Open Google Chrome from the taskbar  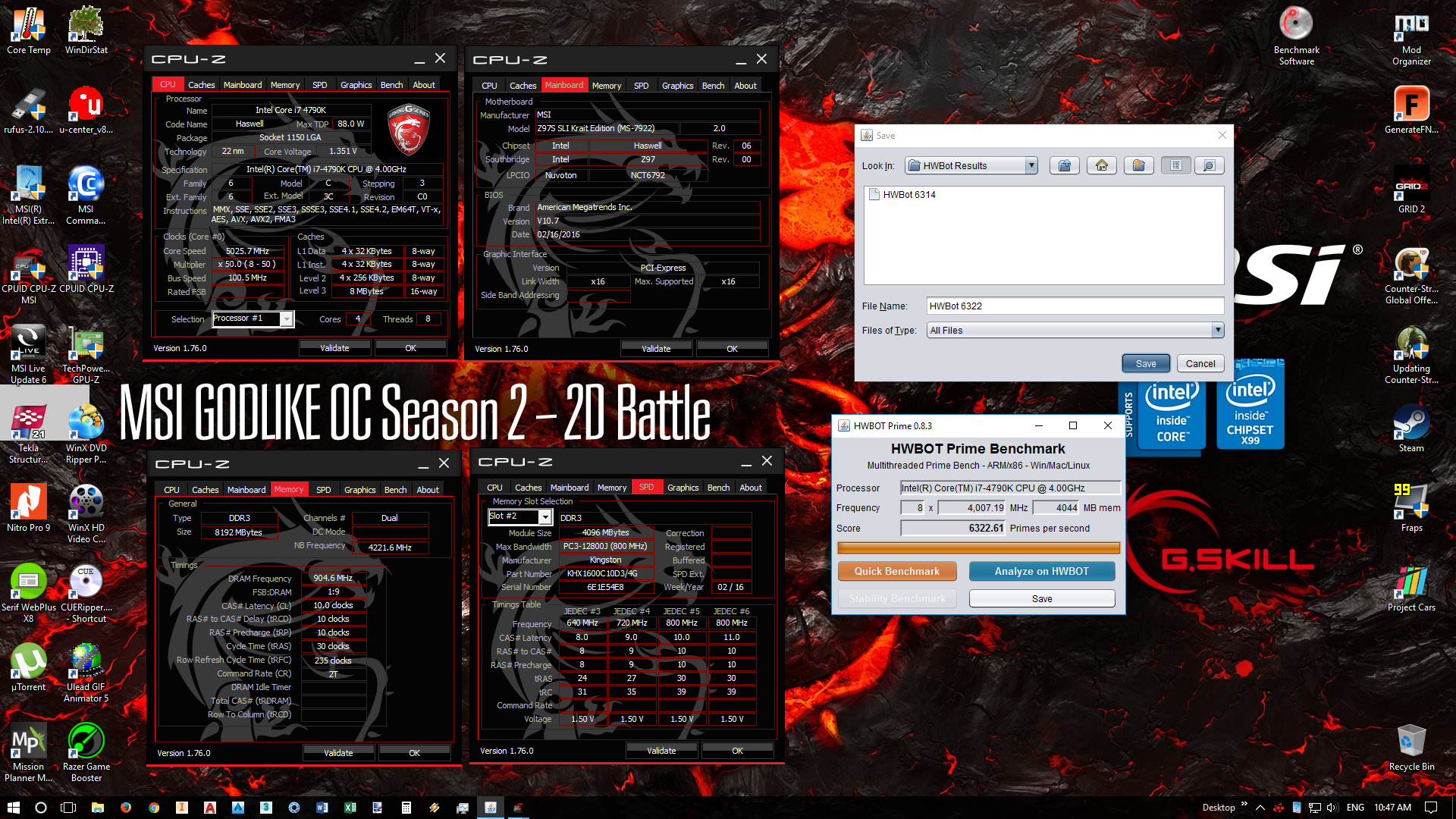[x=154, y=808]
